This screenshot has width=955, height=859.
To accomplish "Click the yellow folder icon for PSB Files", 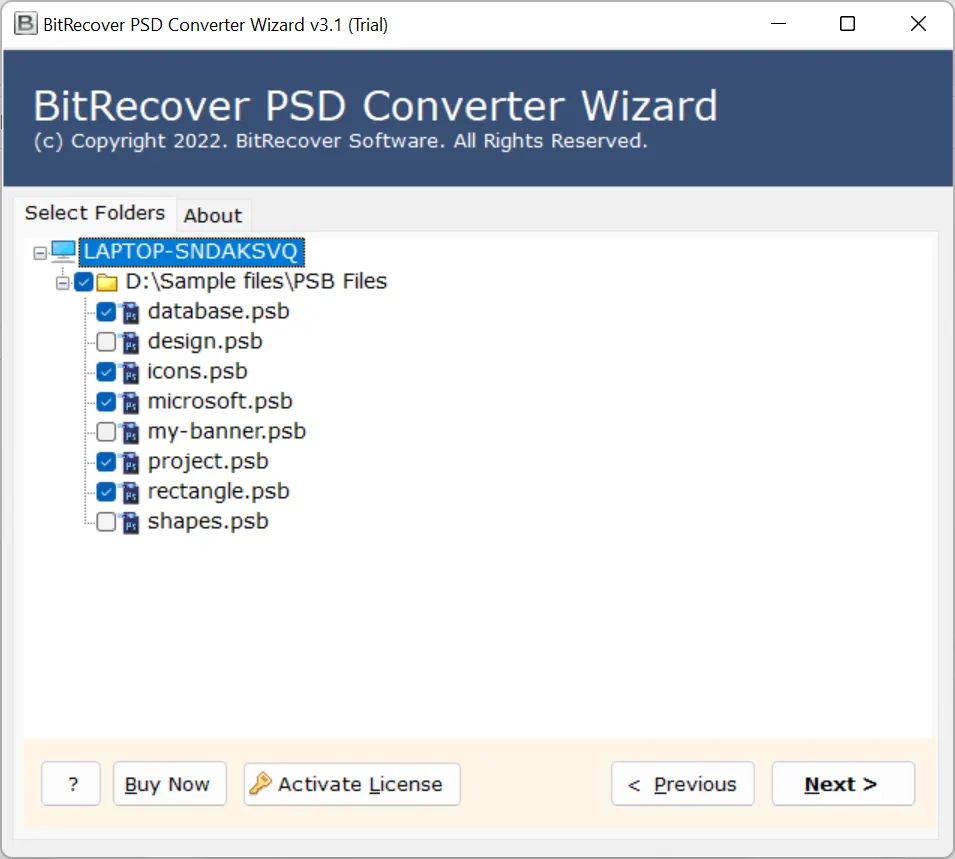I will [x=107, y=282].
